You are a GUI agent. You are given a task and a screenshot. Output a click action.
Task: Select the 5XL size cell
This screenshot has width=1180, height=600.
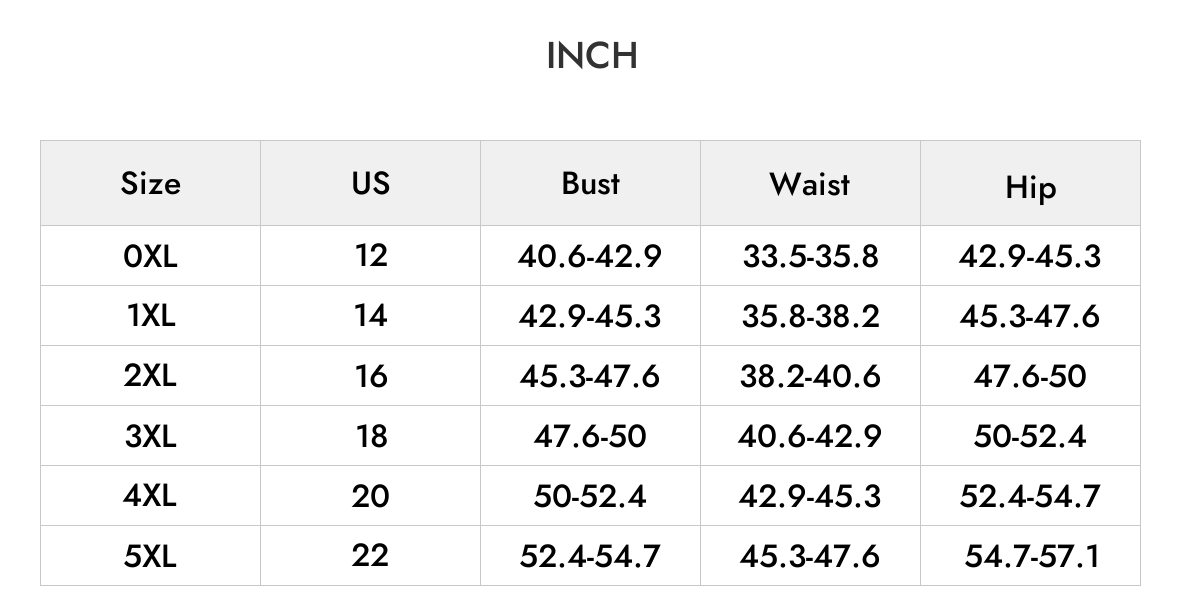(x=151, y=556)
